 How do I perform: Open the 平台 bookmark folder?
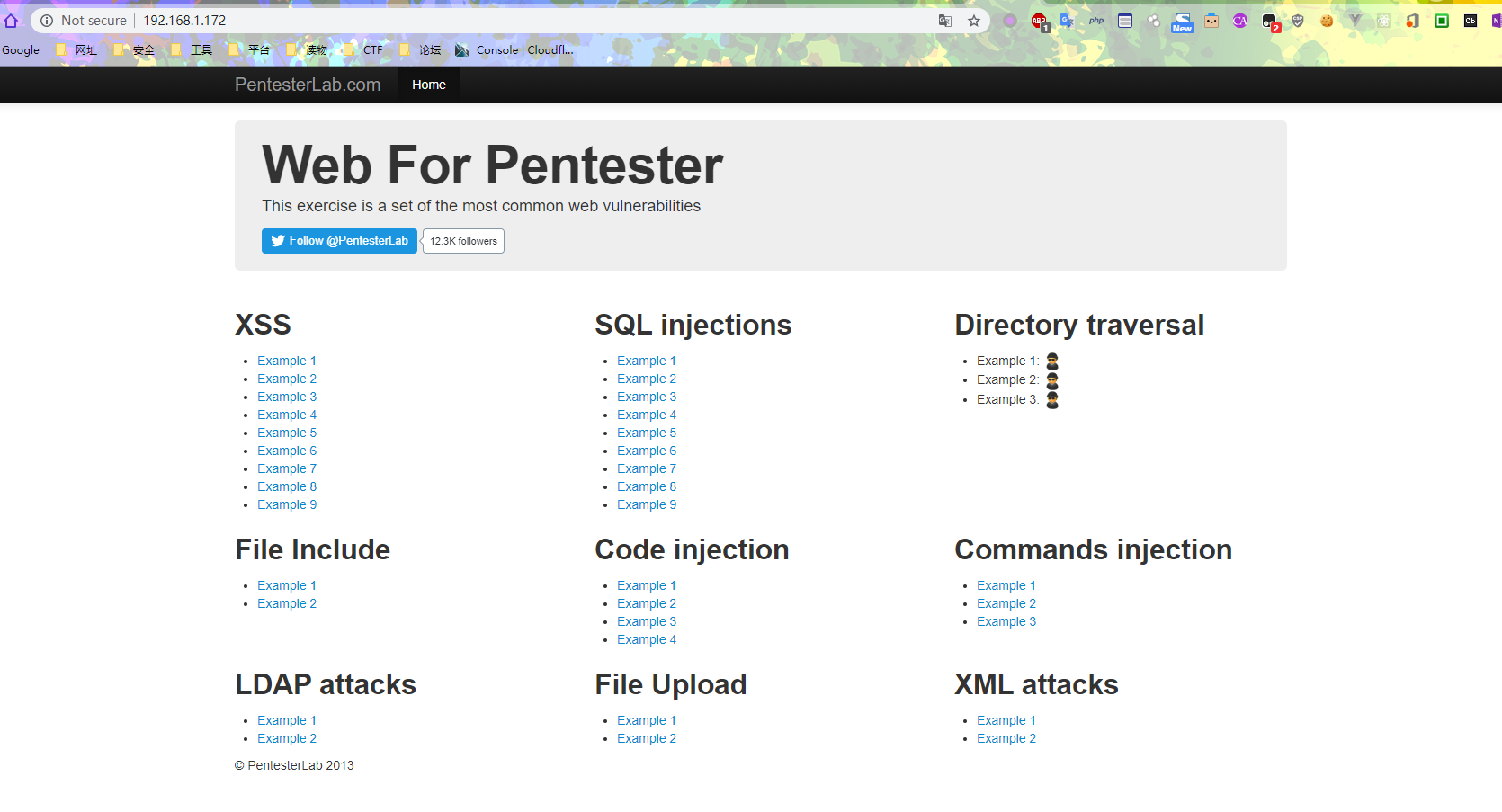click(249, 50)
